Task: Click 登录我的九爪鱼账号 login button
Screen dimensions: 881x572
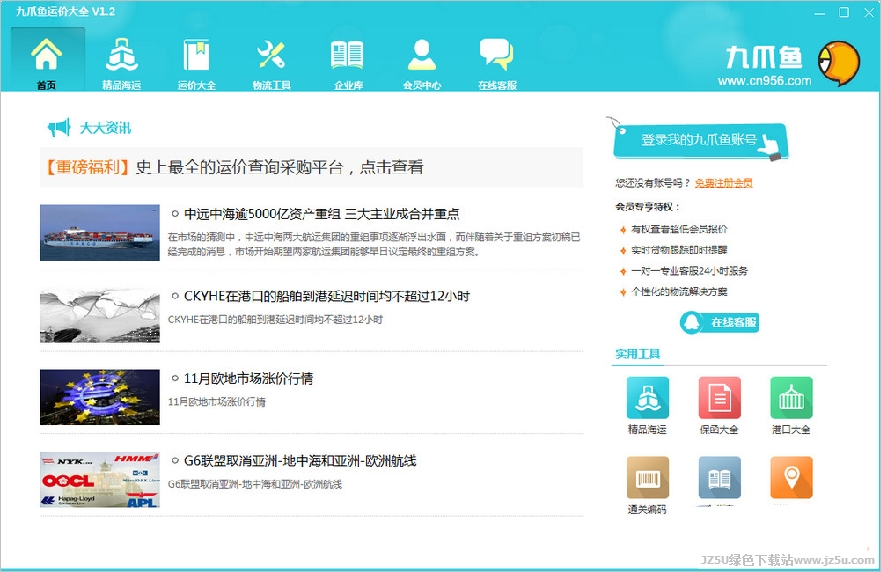Action: click(700, 140)
